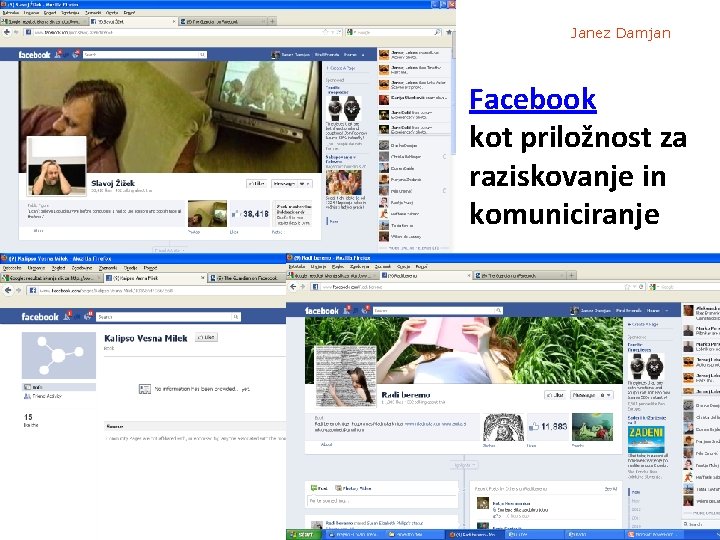Open account dropdown arrow in Radi beremo Facebook bar
This screenshot has height=540, width=720.
pyautogui.click(x=667, y=311)
